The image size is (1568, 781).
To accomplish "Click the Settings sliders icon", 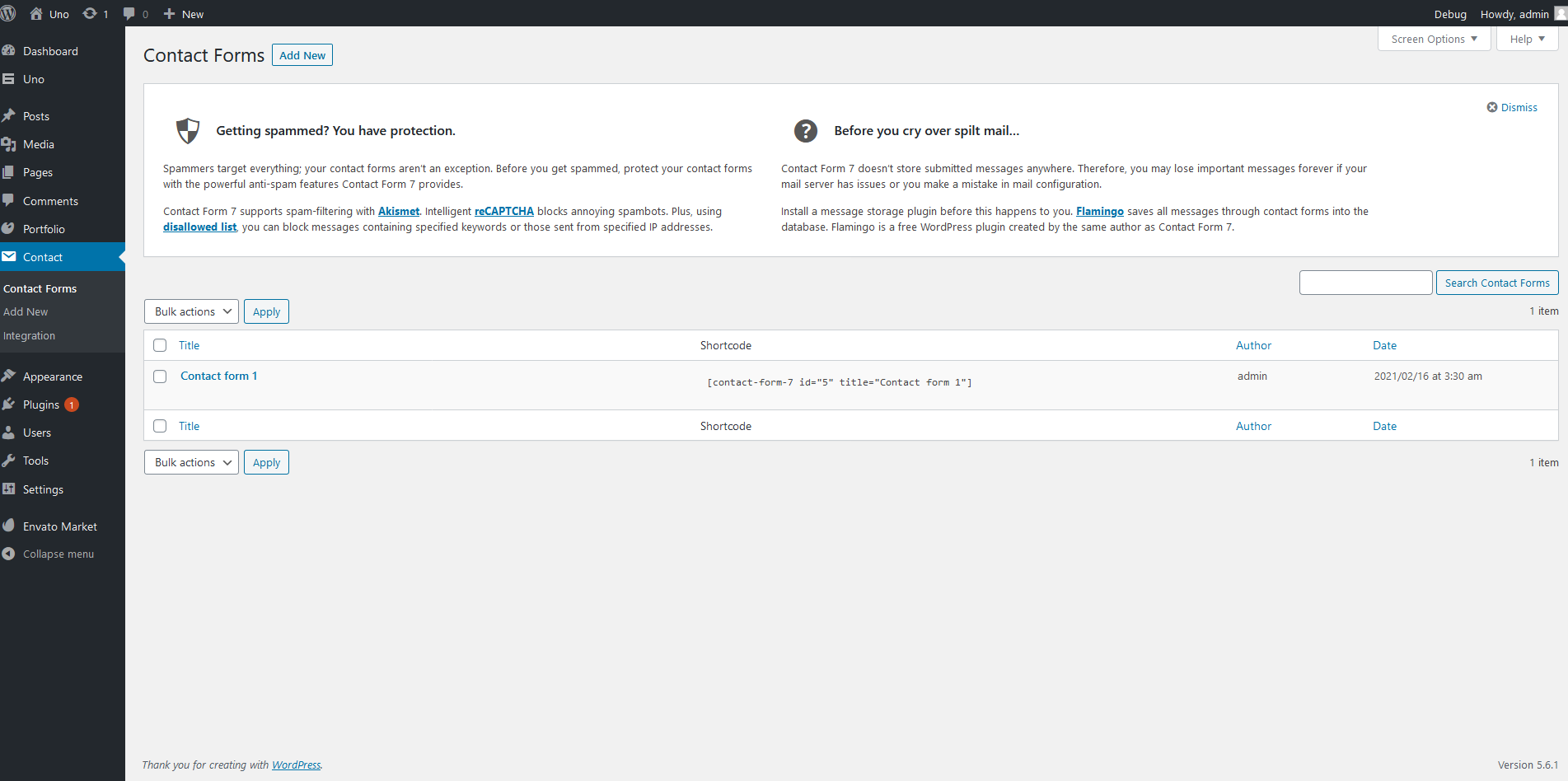I will click(x=9, y=489).
